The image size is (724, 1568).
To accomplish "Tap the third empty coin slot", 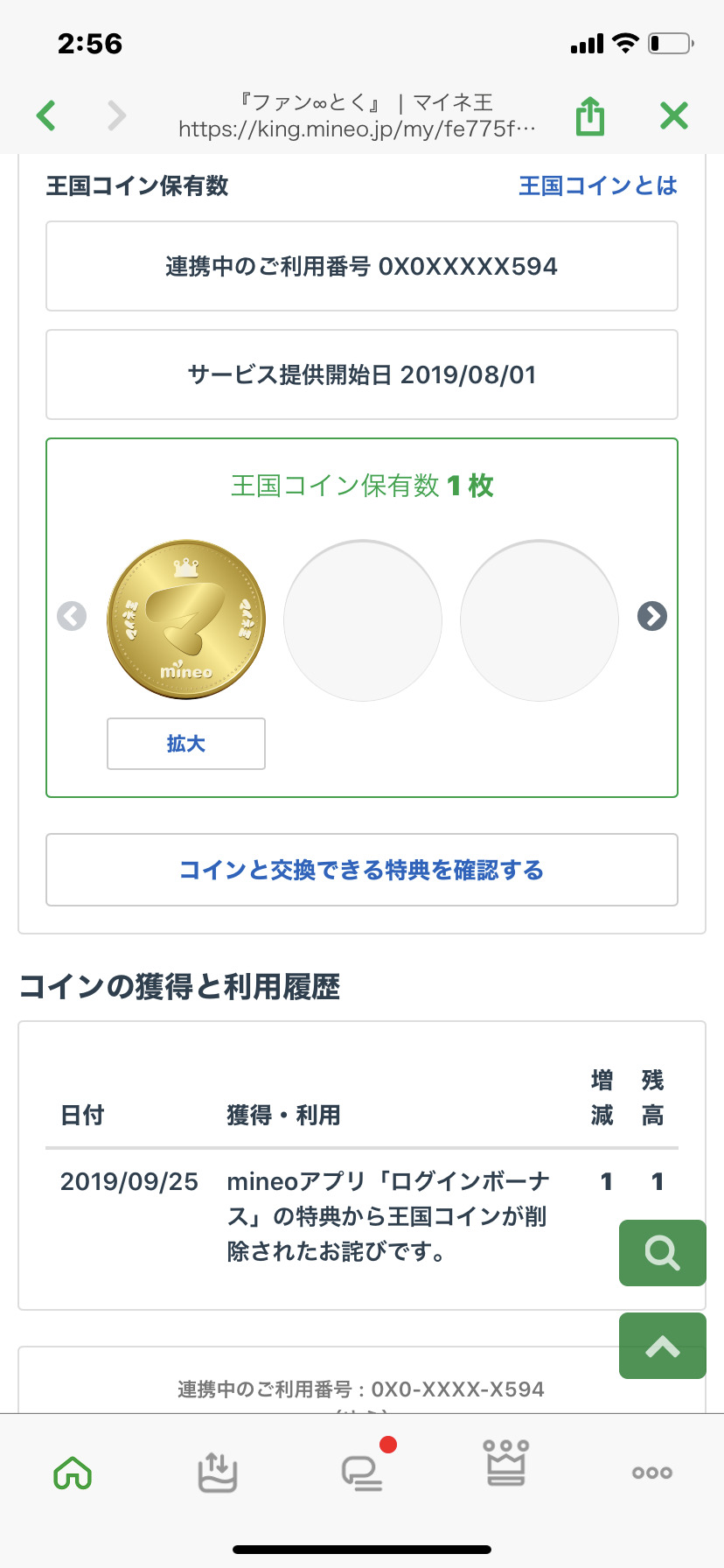I will click(540, 619).
